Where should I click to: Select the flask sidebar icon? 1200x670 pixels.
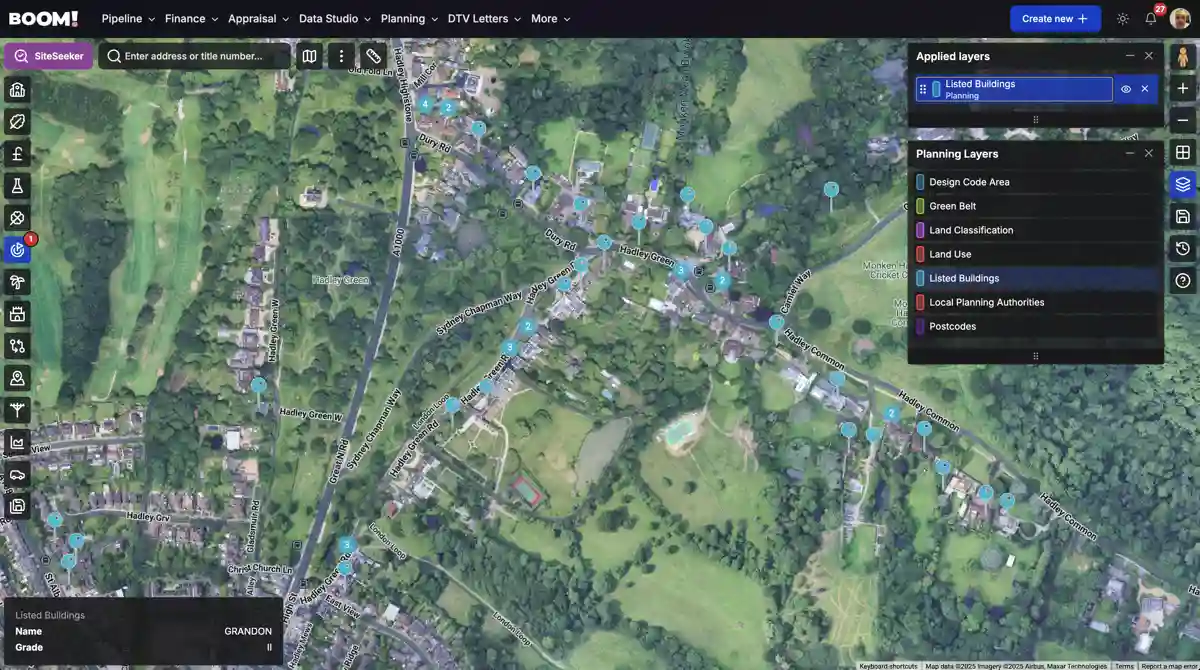pyautogui.click(x=17, y=186)
